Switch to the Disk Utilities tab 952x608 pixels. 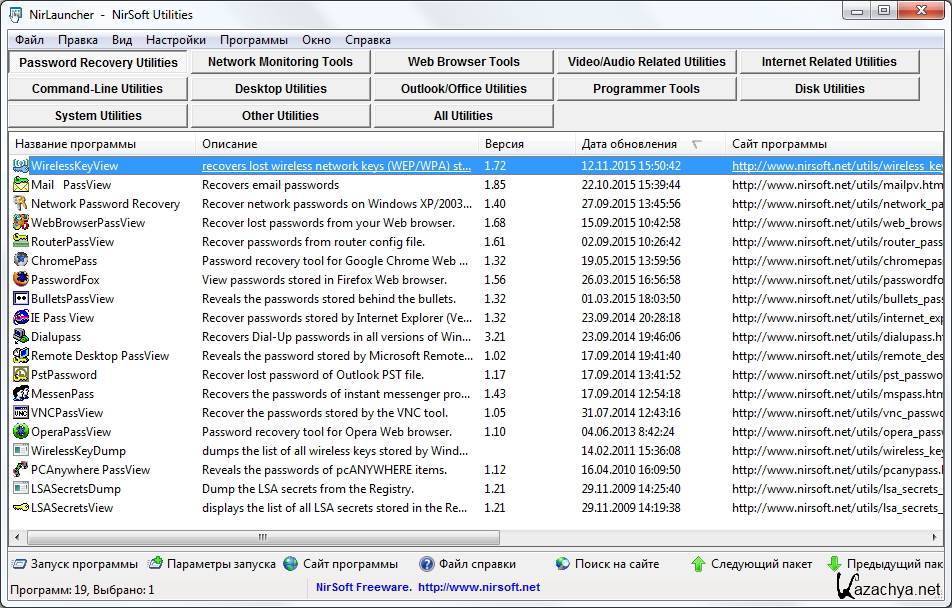[829, 89]
